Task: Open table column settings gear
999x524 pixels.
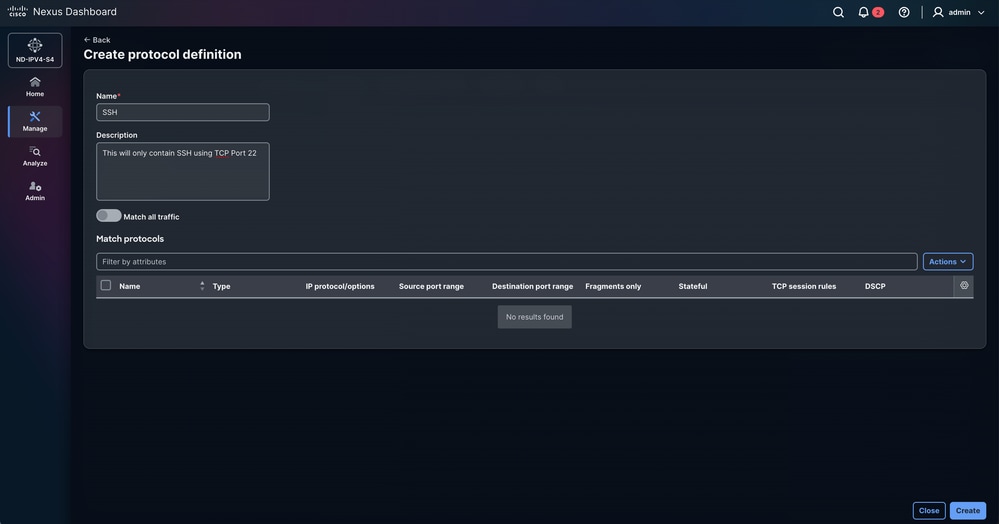Action: [x=964, y=286]
